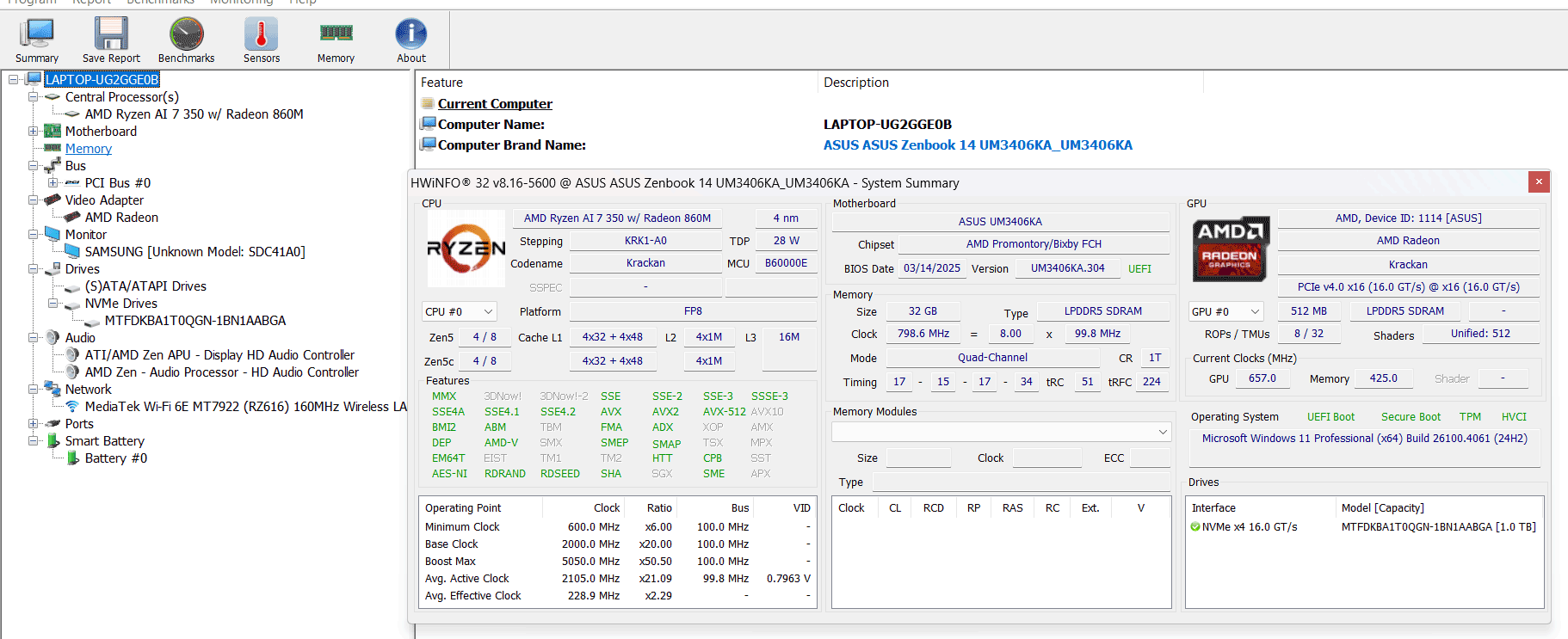This screenshot has width=1568, height=639.
Task: Click the Wi-Fi icon beside MediaTek adapter
Action: [x=72, y=406]
